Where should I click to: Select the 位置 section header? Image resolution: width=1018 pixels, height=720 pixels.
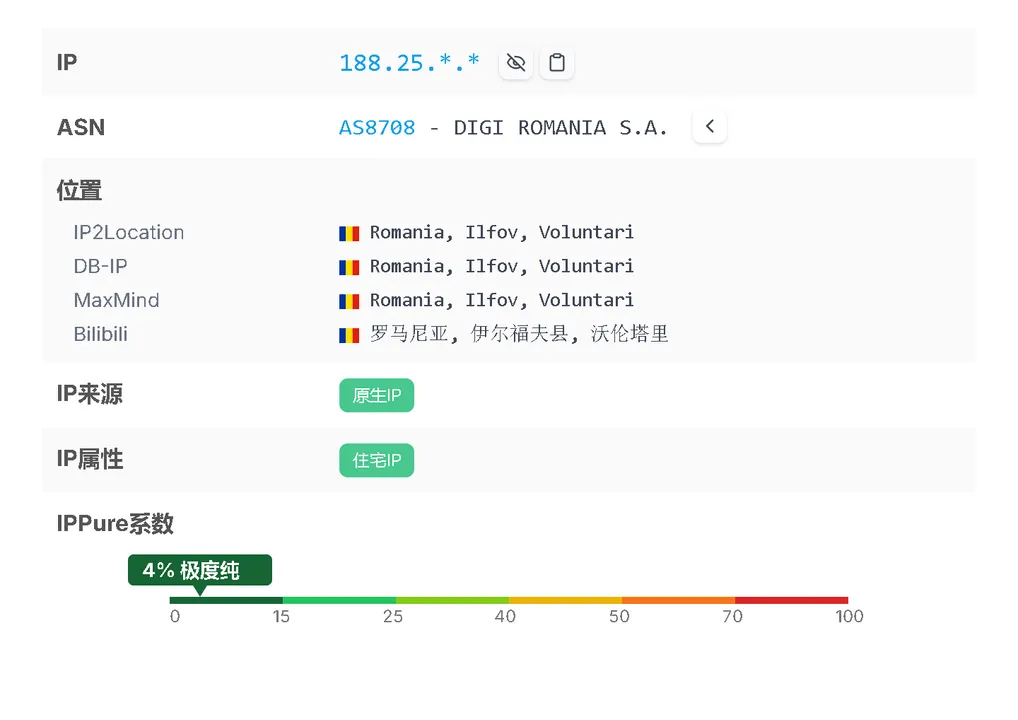click(78, 190)
